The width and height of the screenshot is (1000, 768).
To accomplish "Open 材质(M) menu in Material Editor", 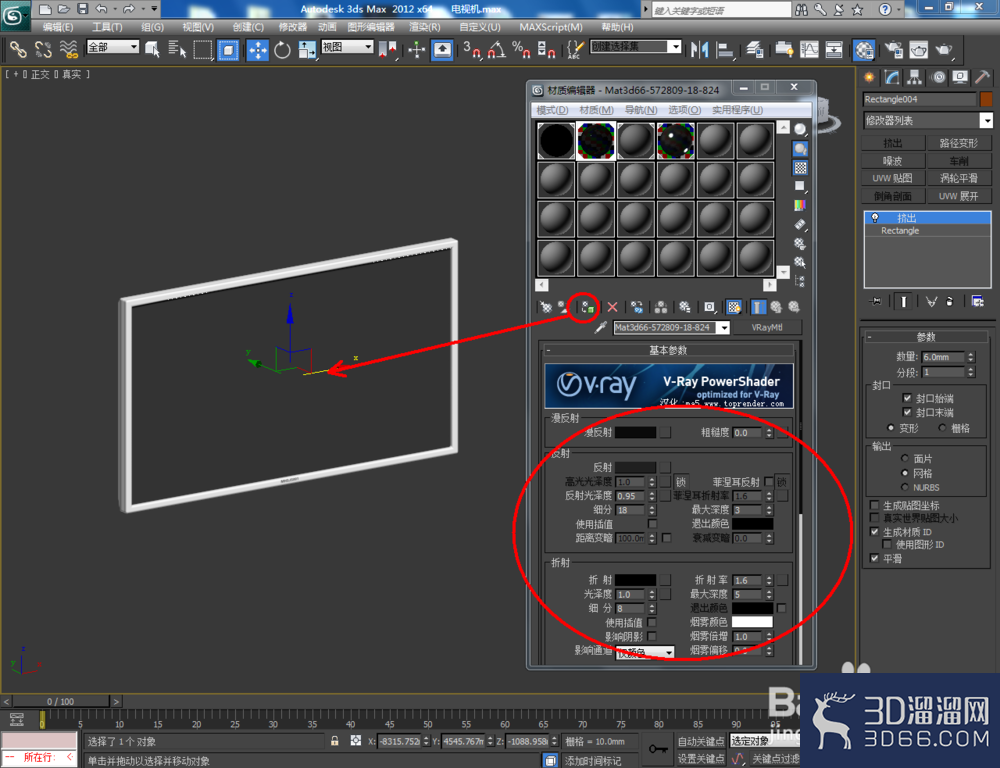I will (x=596, y=110).
